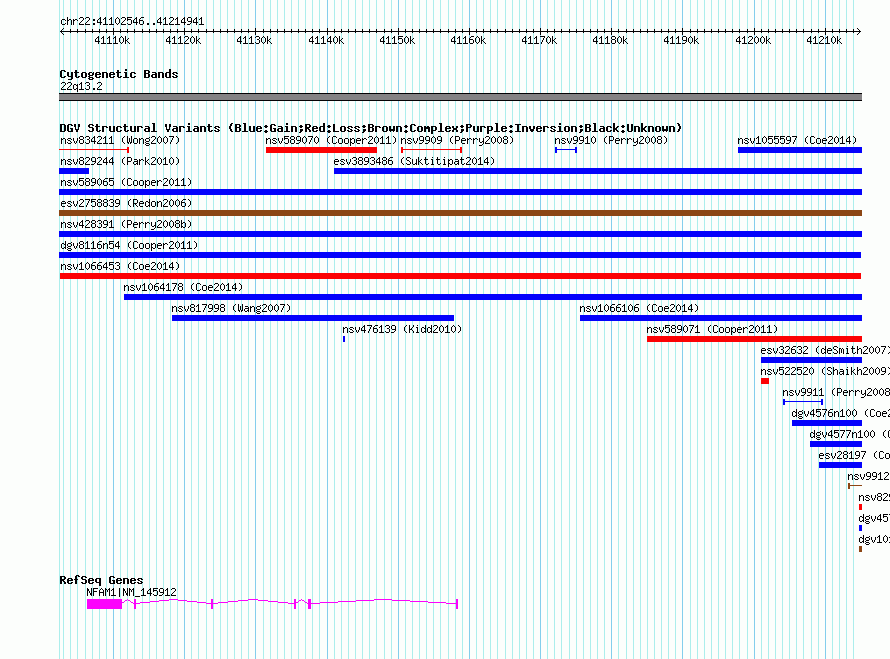
Task: Click the 22q13.2 cytogenetic band bar
Action: tap(460, 97)
